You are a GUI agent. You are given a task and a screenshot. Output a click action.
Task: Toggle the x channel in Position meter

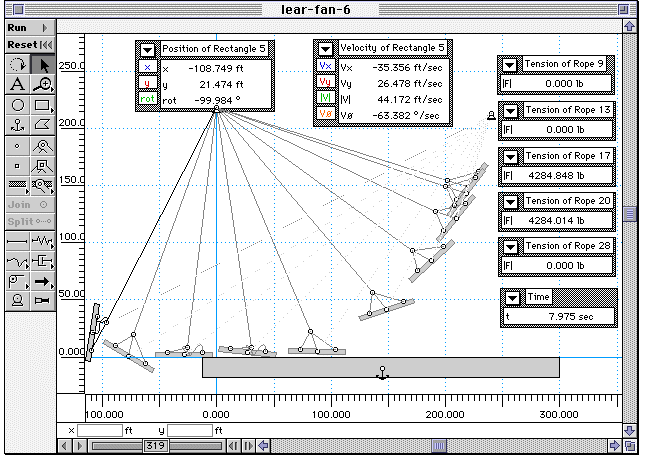pyautogui.click(x=147, y=67)
